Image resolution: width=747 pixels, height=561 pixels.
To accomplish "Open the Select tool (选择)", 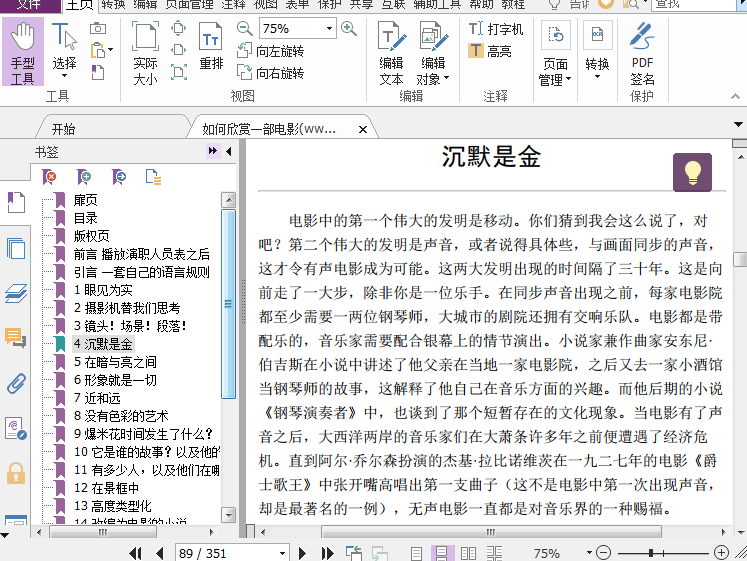I will click(64, 51).
